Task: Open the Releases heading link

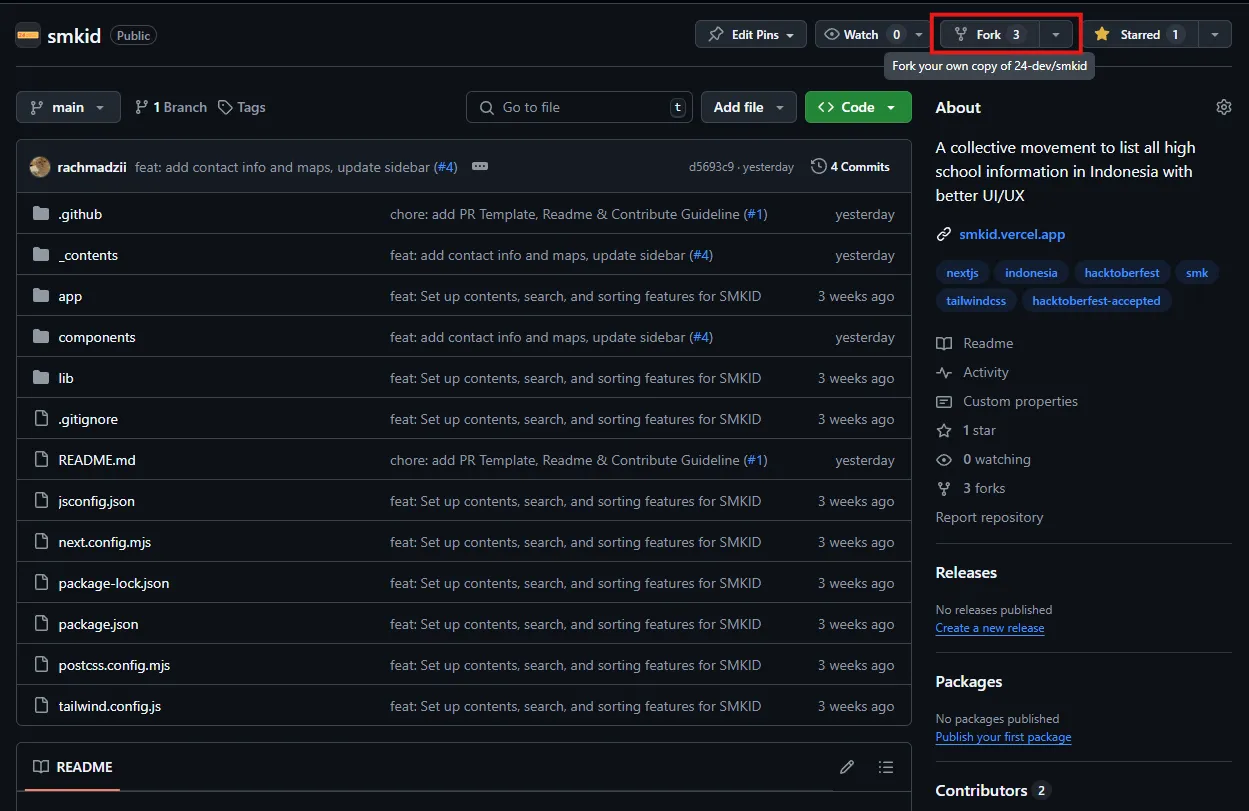Action: click(x=966, y=573)
